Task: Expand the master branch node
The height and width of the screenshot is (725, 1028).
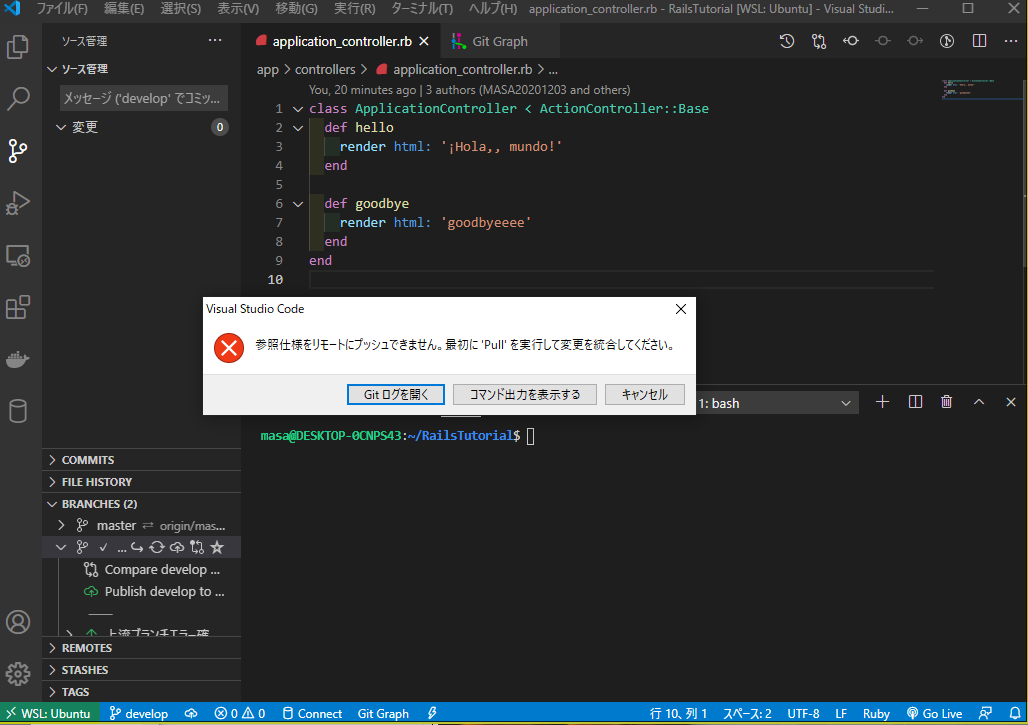Action: (x=61, y=526)
